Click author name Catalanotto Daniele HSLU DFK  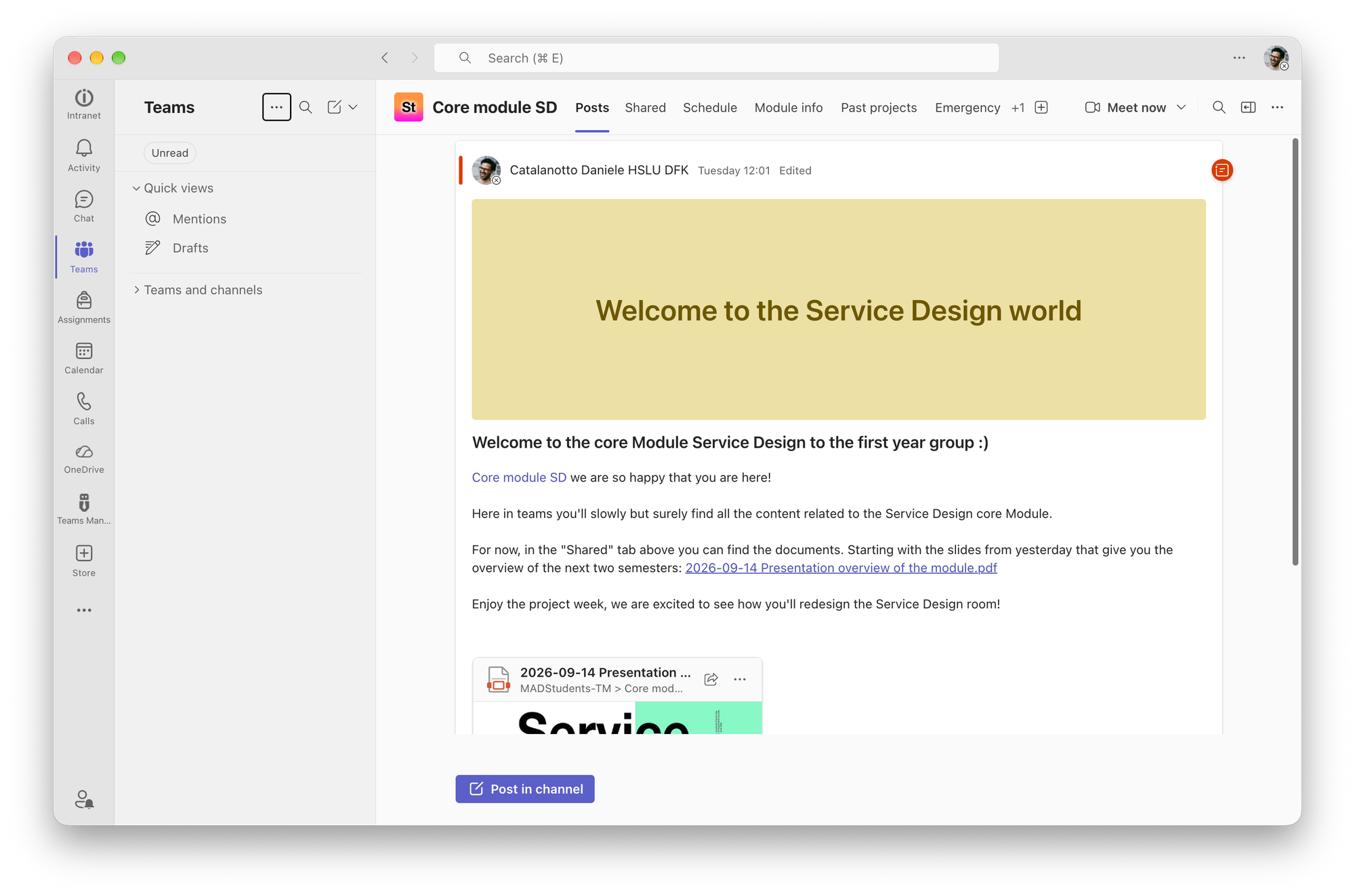(599, 170)
